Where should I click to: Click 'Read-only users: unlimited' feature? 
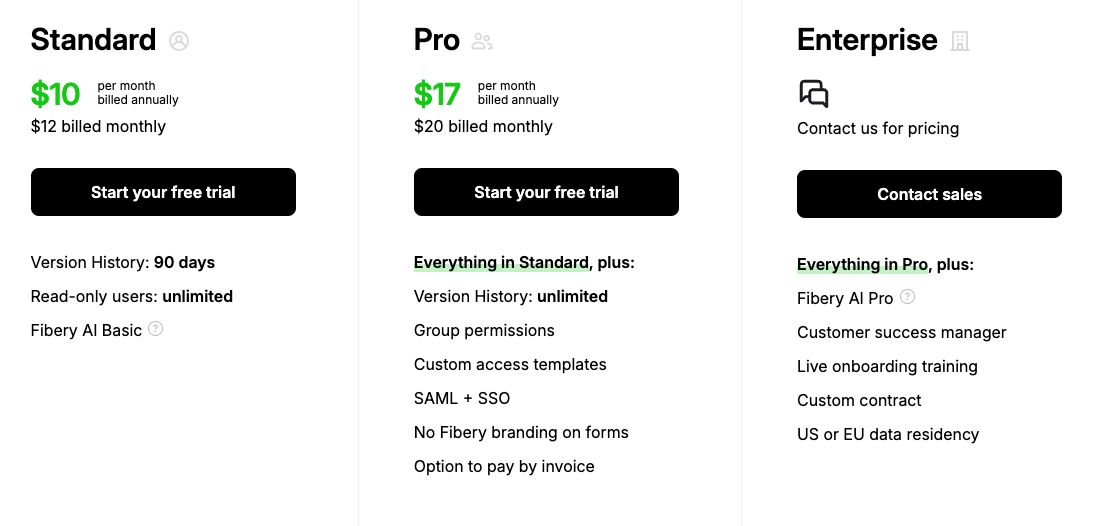click(x=132, y=296)
